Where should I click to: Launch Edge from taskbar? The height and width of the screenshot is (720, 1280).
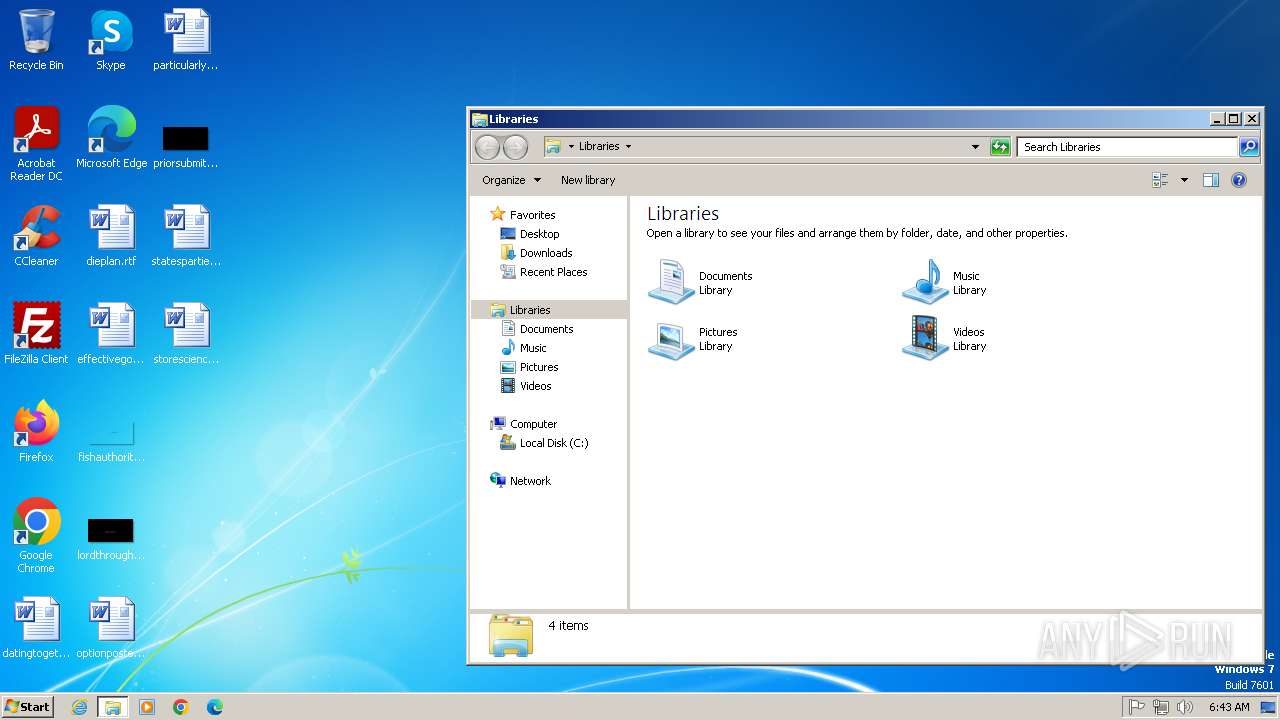[x=214, y=707]
